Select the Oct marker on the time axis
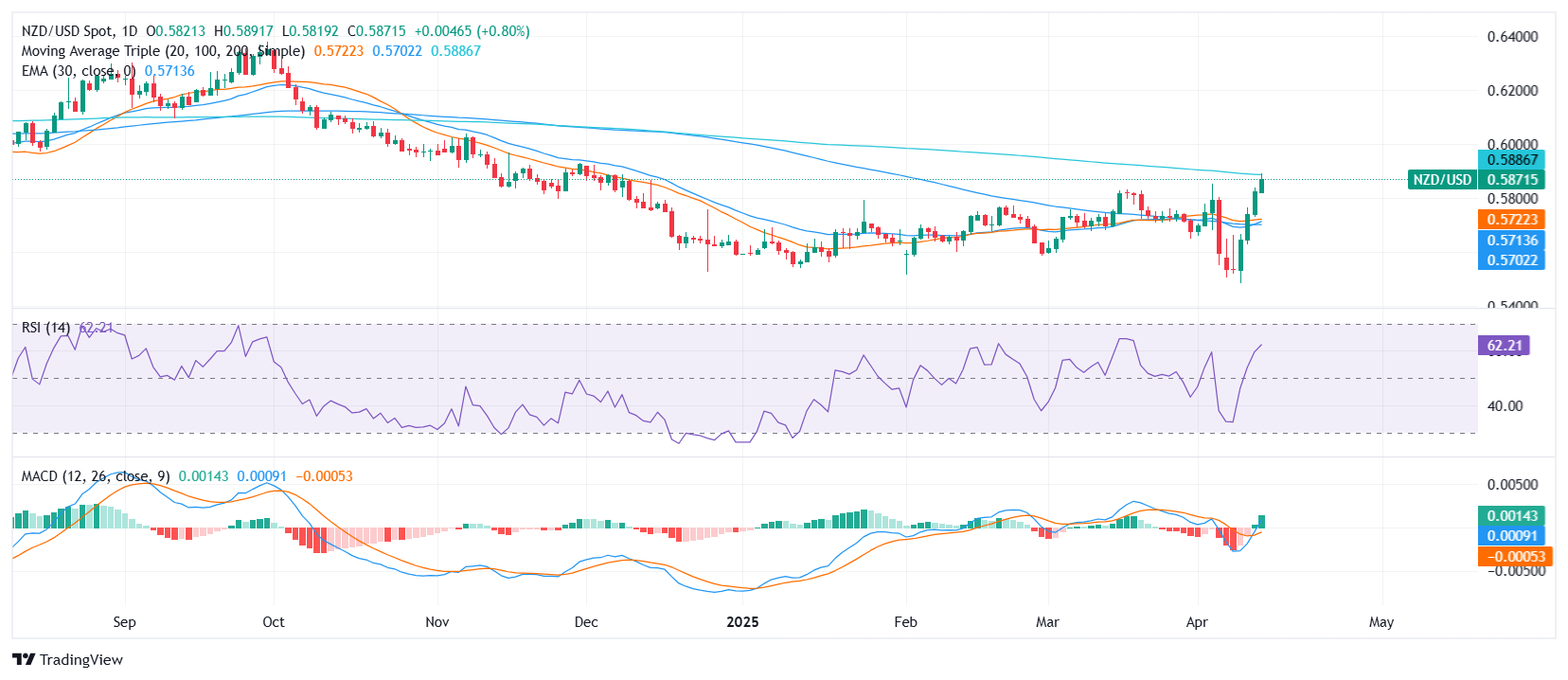 pos(274,622)
